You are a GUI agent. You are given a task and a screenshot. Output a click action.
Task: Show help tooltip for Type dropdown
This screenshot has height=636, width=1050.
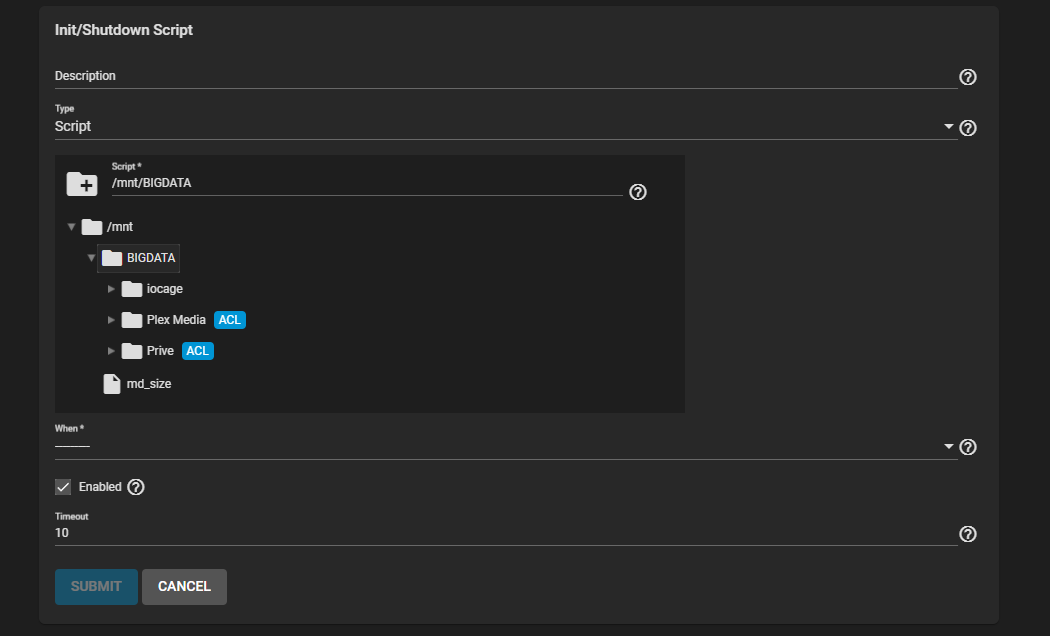(x=968, y=128)
